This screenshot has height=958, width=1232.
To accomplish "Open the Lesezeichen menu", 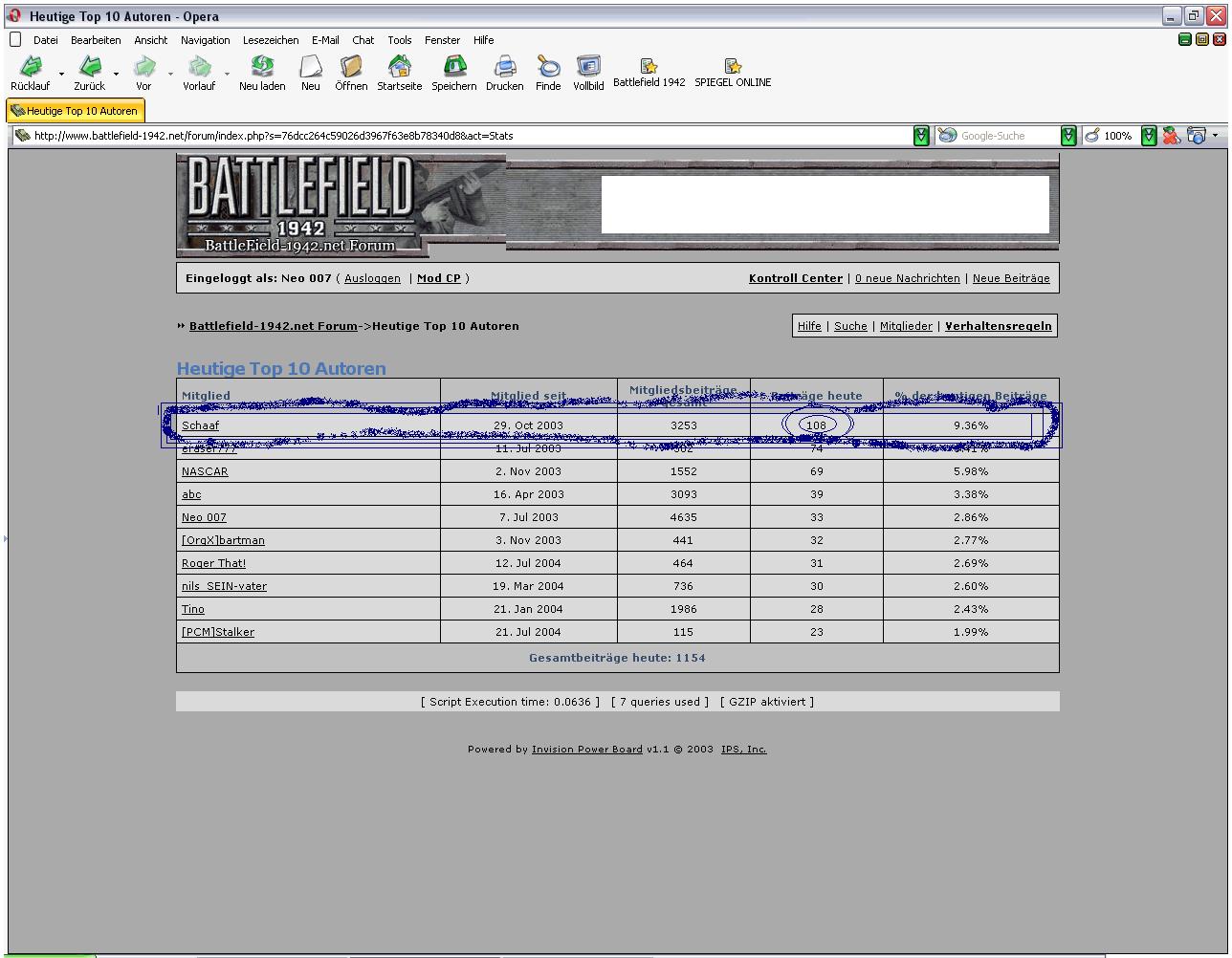I will coord(271,40).
